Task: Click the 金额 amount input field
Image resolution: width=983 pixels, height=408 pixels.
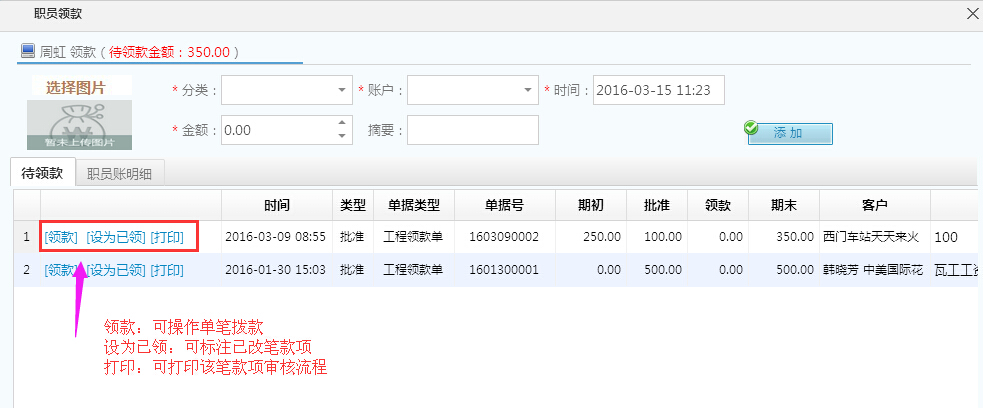Action: coord(277,130)
